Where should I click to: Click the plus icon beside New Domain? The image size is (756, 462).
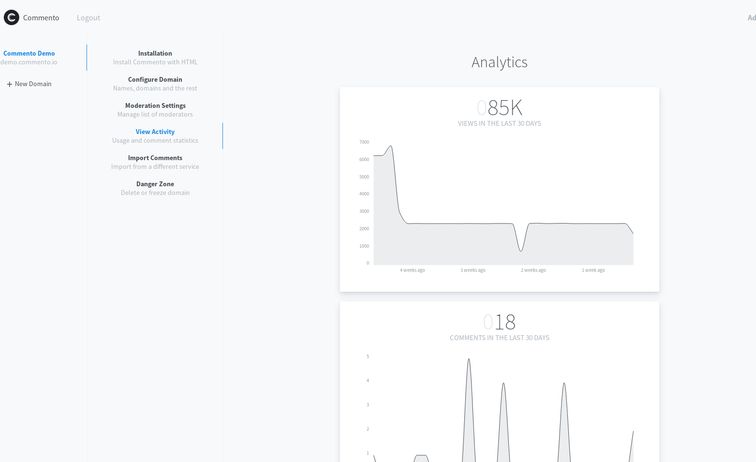pyautogui.click(x=9, y=84)
